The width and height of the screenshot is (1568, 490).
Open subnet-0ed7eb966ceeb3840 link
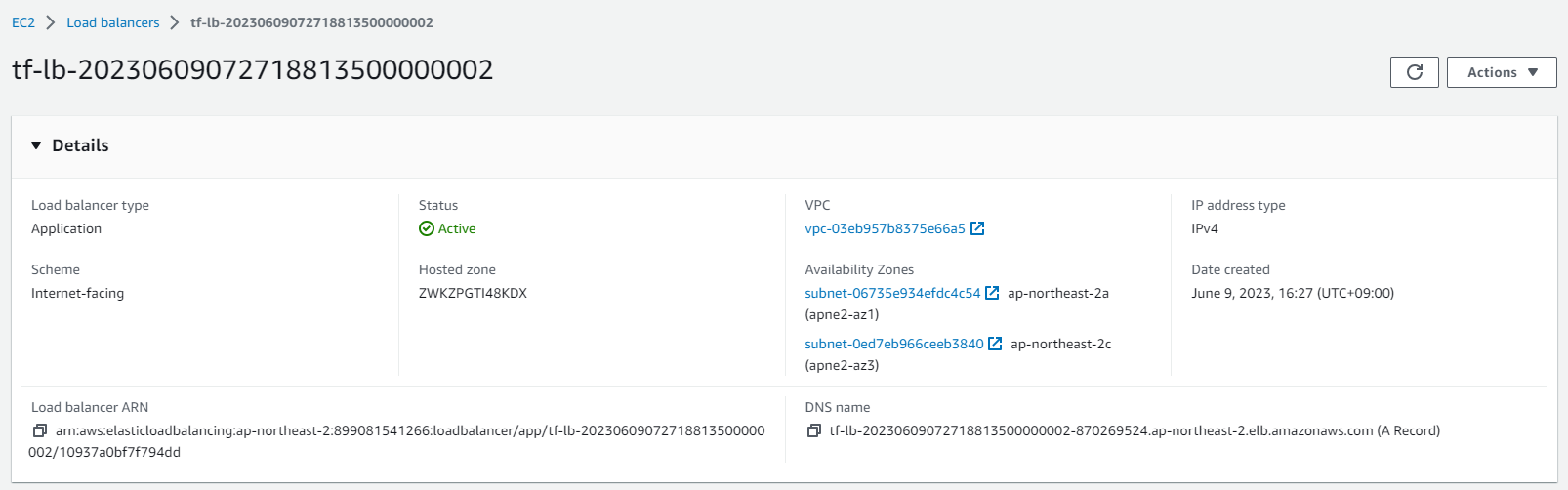894,344
